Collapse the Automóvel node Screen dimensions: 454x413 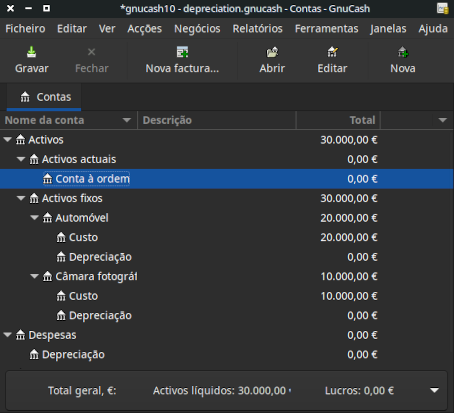[34, 218]
